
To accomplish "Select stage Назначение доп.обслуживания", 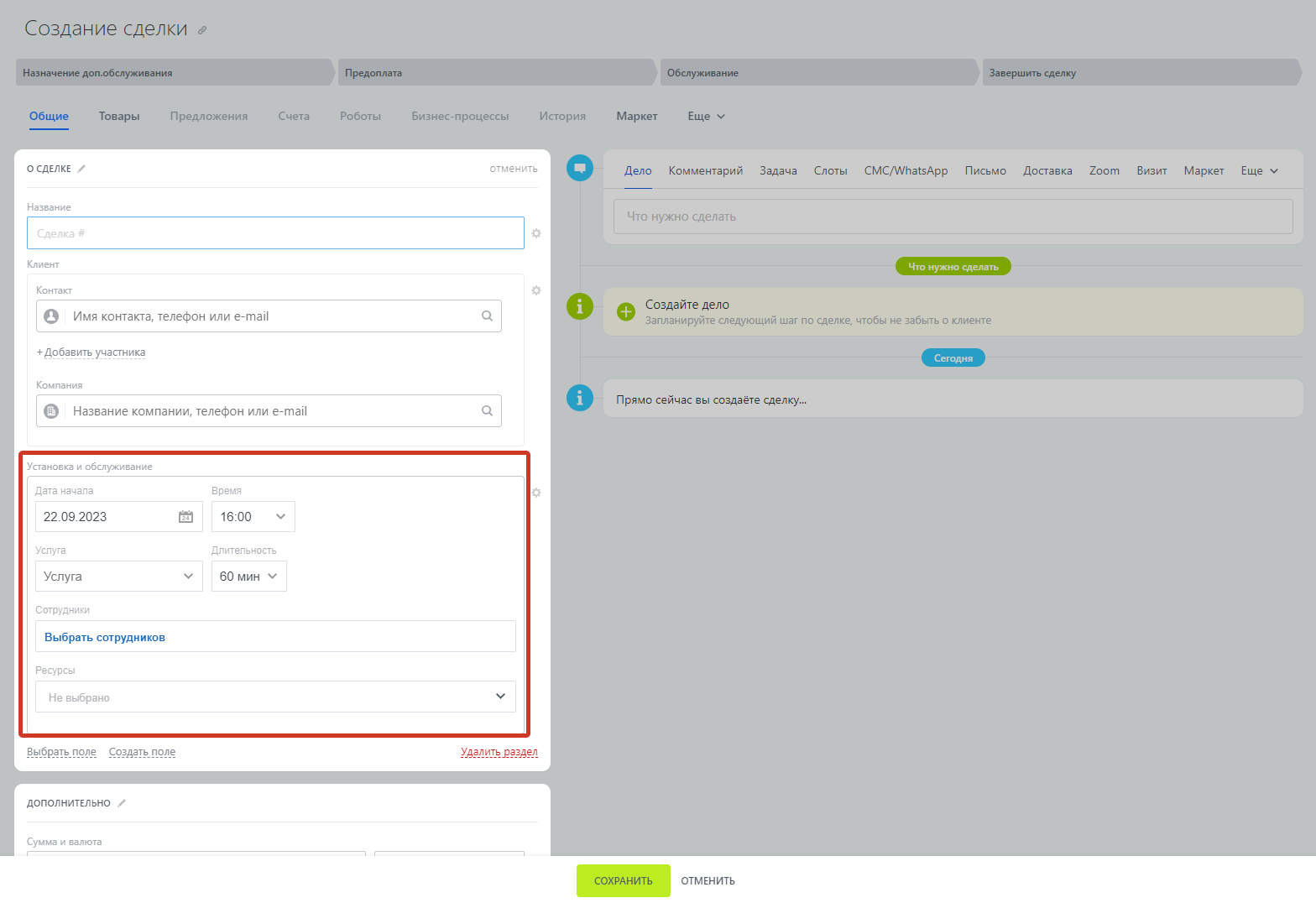I will tap(175, 72).
